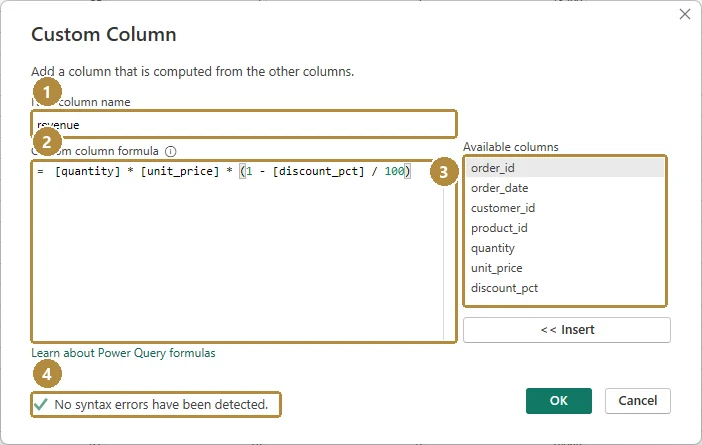Select quantity in Available columns list
Screen dimensions: 702x445
point(565,248)
